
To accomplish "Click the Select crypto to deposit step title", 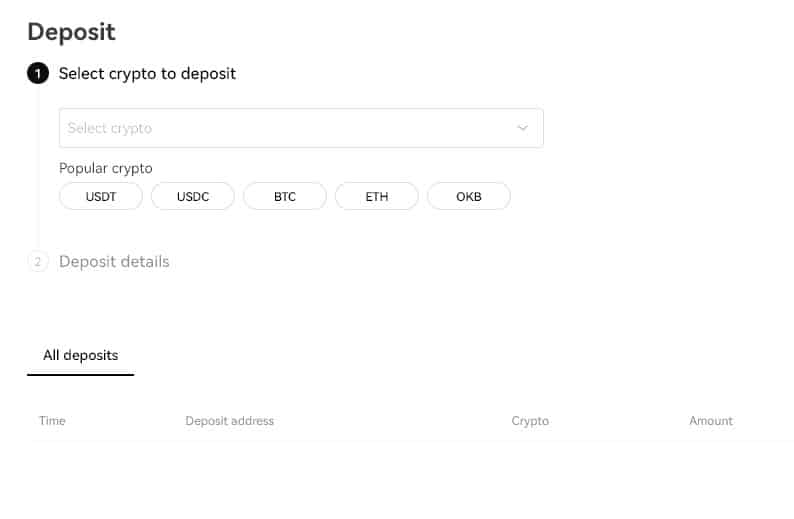I will point(147,74).
